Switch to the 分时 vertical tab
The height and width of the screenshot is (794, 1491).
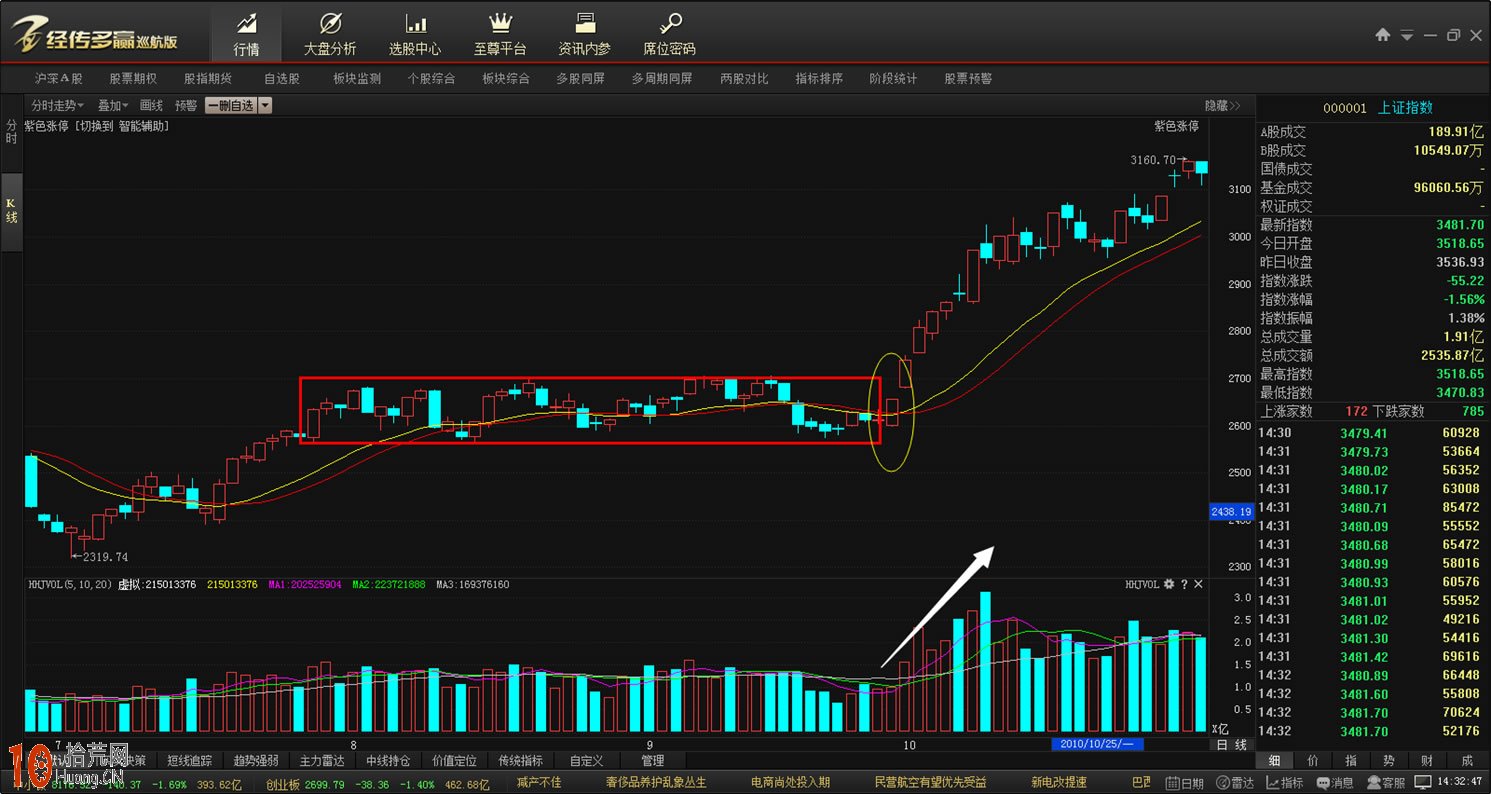(11, 131)
